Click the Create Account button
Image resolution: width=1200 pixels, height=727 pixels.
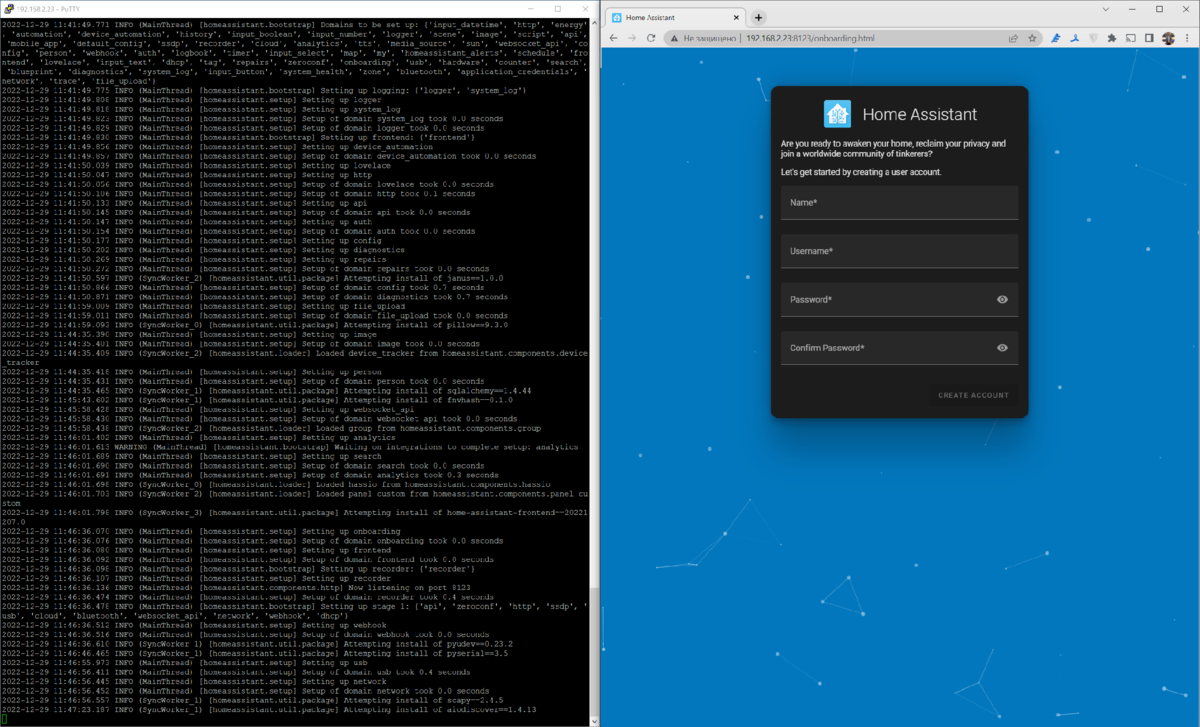coord(973,395)
